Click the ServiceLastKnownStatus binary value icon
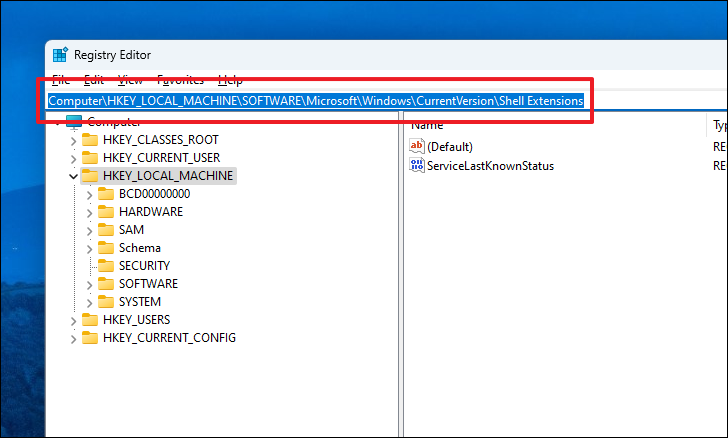Viewport: 728px width, 438px height. pyautogui.click(x=416, y=165)
